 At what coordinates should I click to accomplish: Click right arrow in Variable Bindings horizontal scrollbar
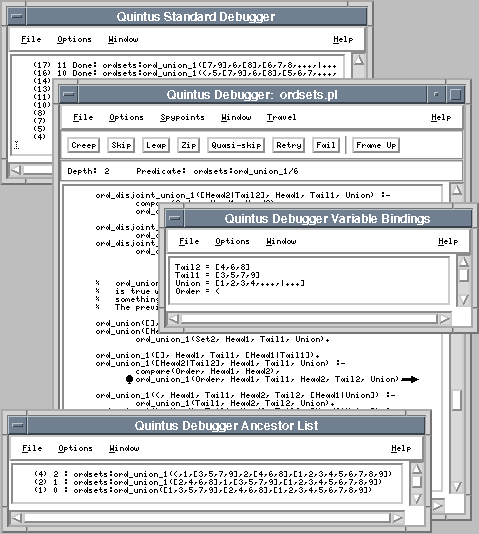[445, 319]
